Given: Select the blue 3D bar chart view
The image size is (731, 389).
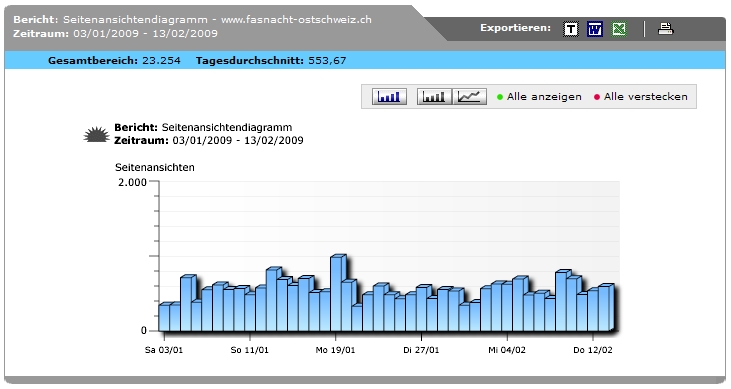Looking at the screenshot, I should tap(389, 97).
